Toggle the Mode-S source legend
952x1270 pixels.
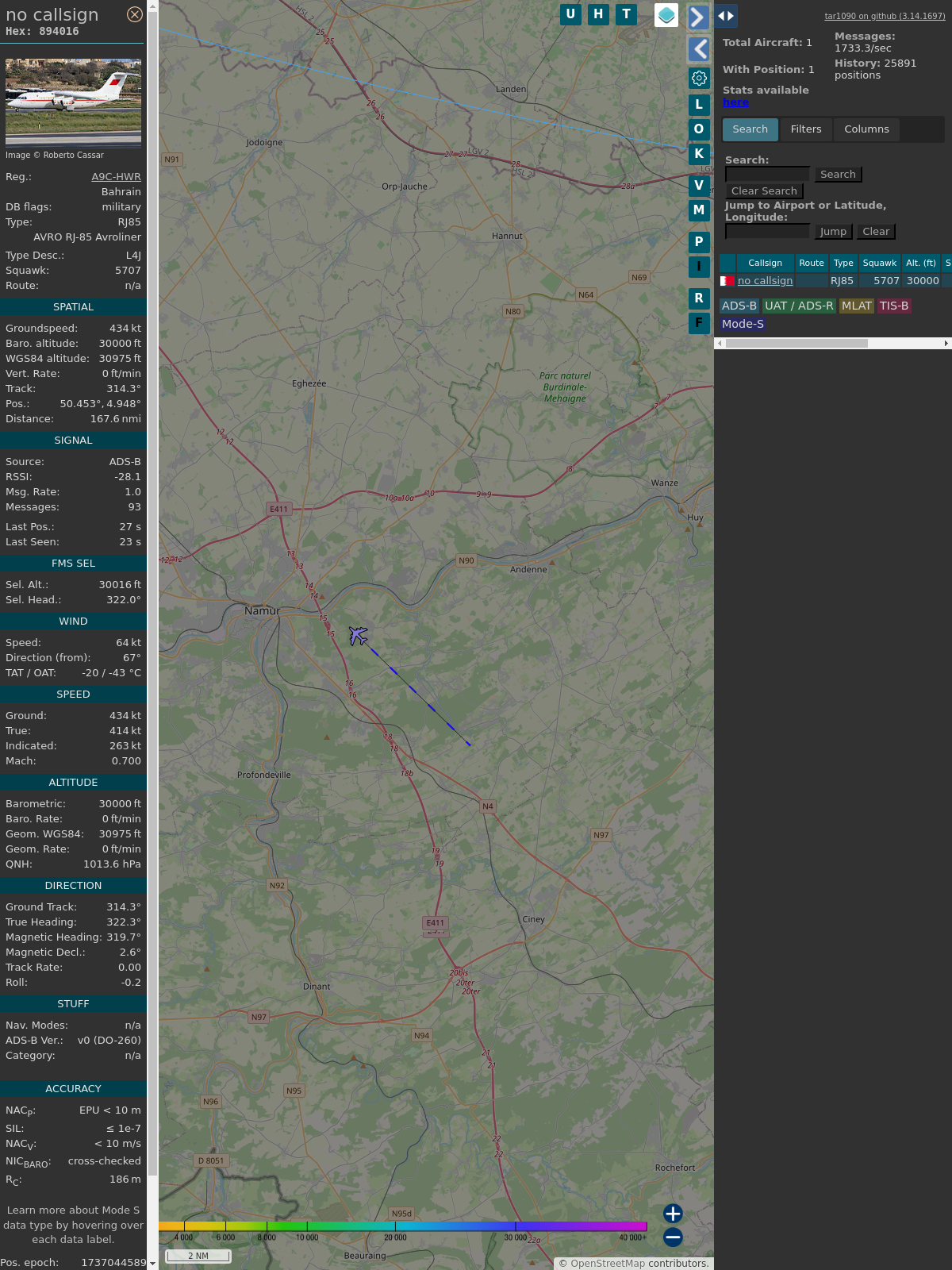743,324
